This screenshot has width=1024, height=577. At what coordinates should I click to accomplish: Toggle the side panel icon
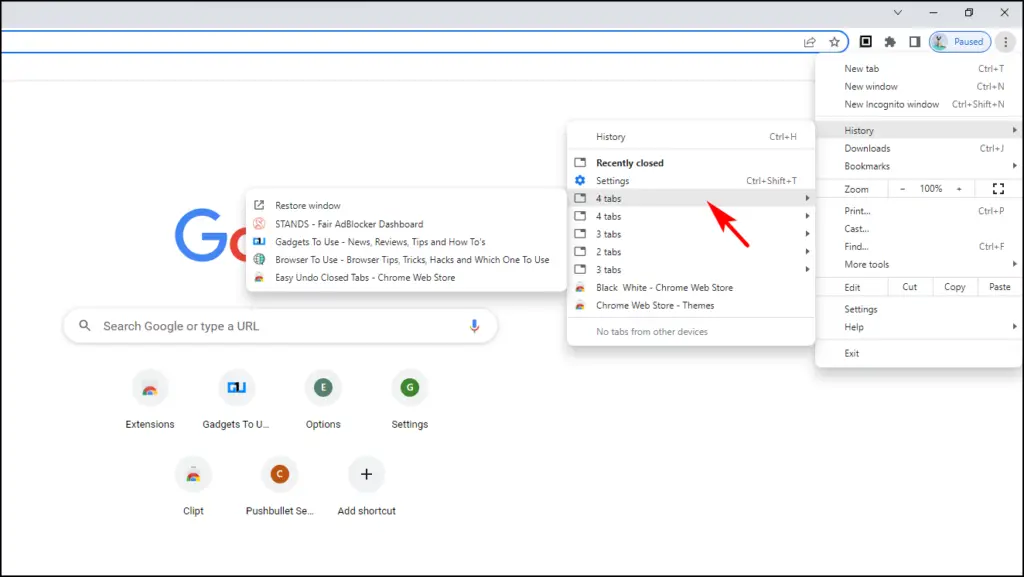pyautogui.click(x=914, y=42)
